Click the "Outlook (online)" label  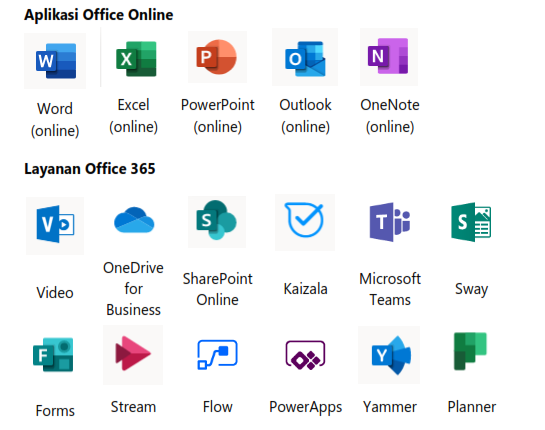click(x=306, y=116)
